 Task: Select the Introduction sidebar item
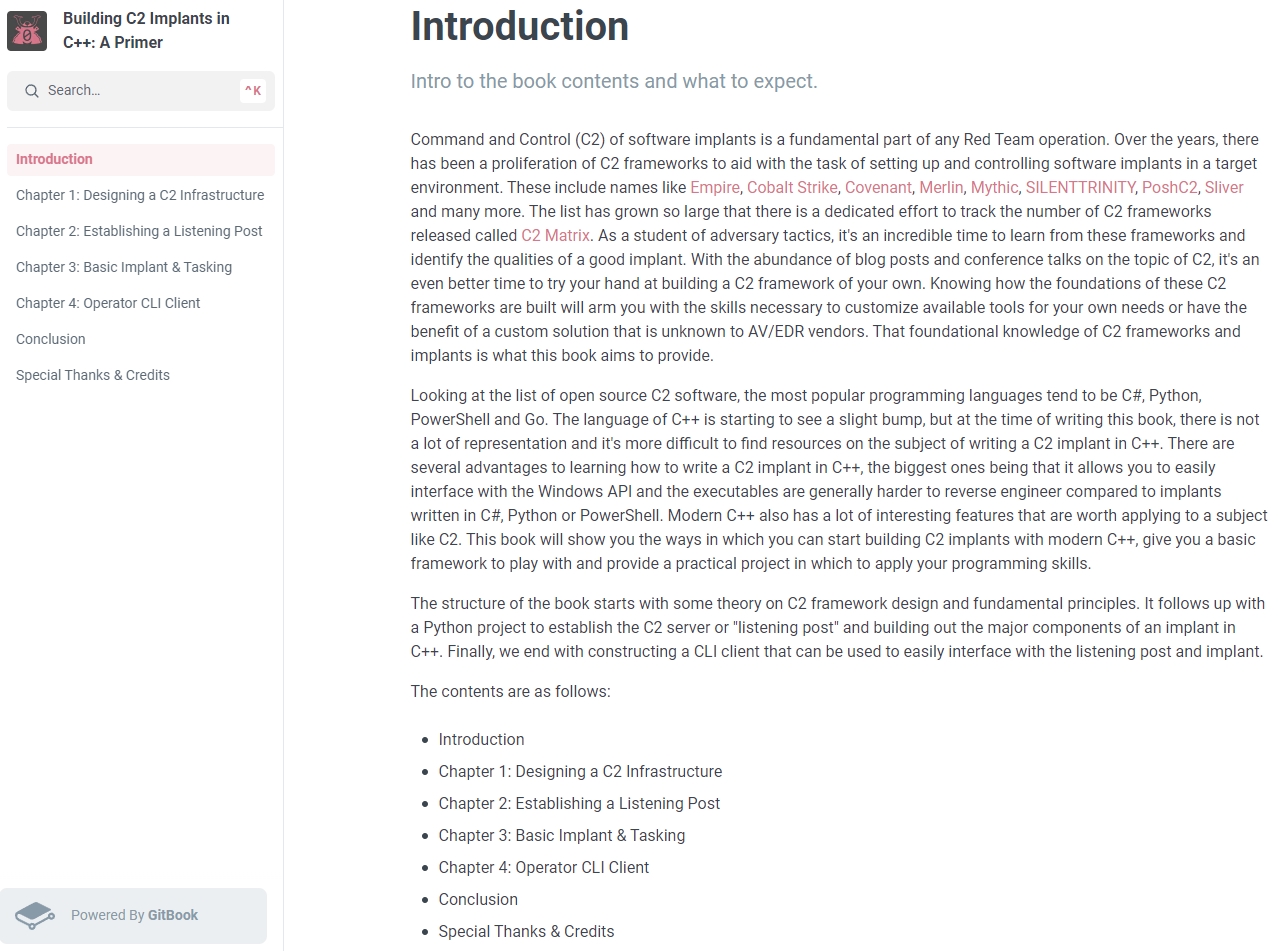(x=54, y=159)
